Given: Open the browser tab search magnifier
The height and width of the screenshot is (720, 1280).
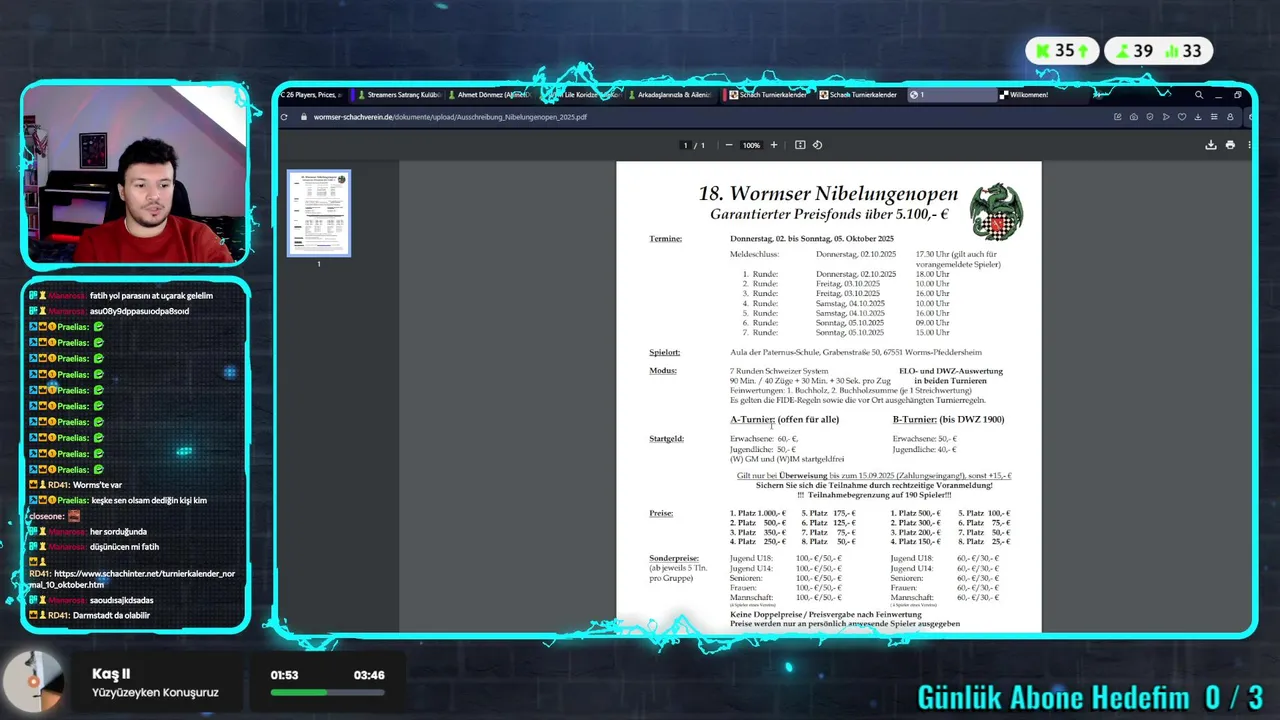Looking at the screenshot, I should [1198, 95].
